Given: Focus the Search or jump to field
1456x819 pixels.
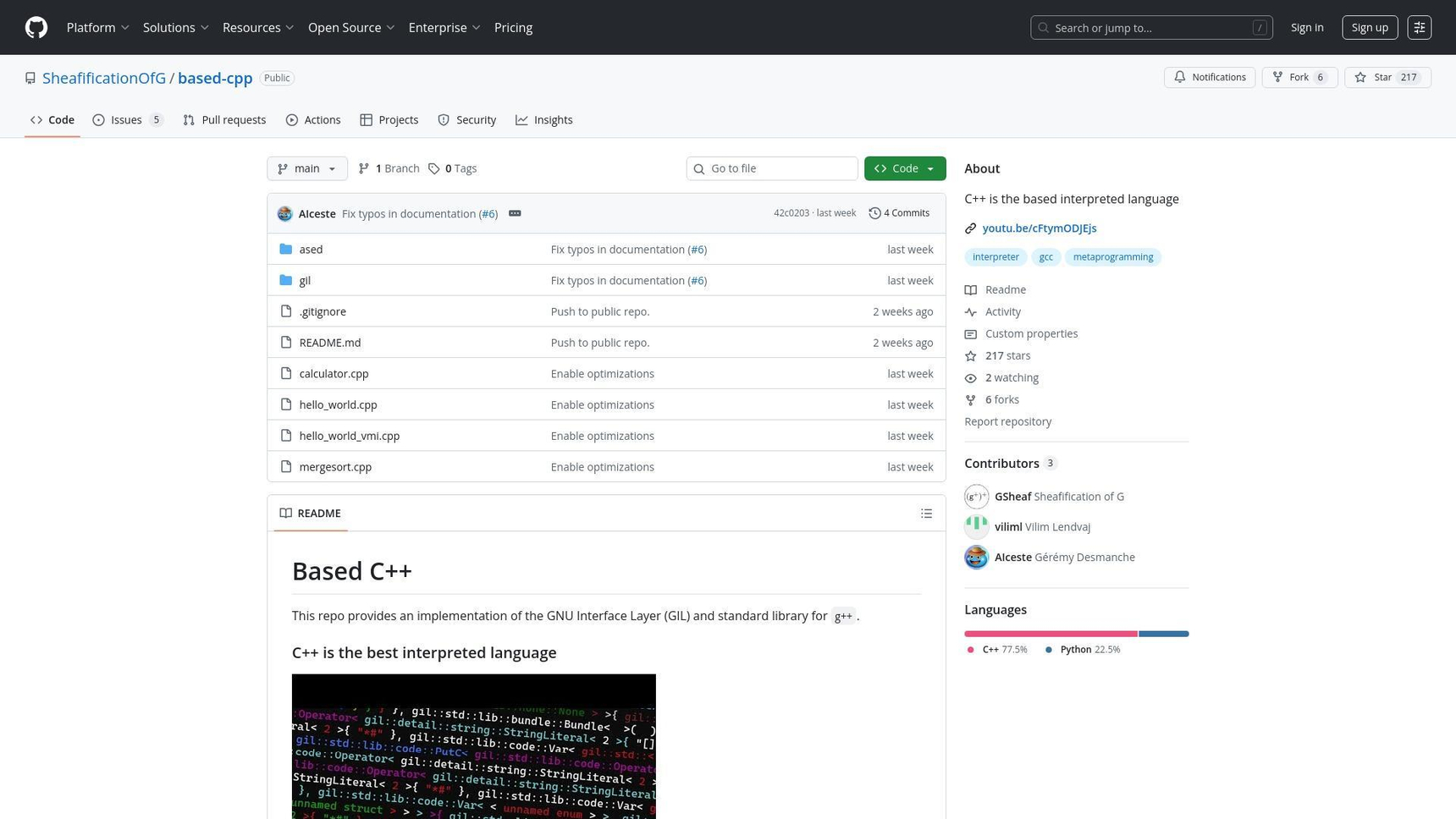Looking at the screenshot, I should click(x=1151, y=28).
